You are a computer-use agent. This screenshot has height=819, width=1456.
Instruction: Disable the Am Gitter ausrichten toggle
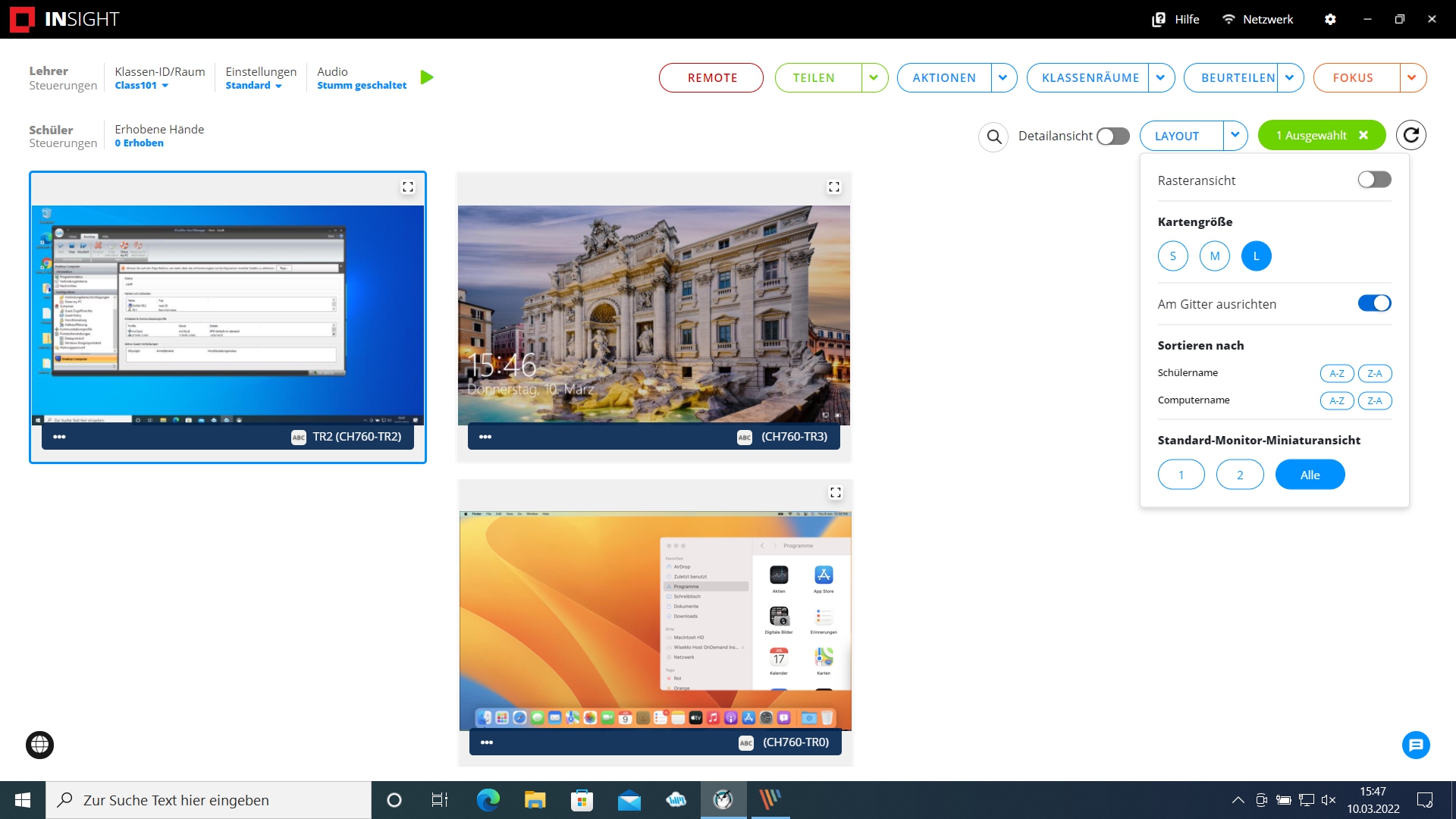click(x=1374, y=303)
